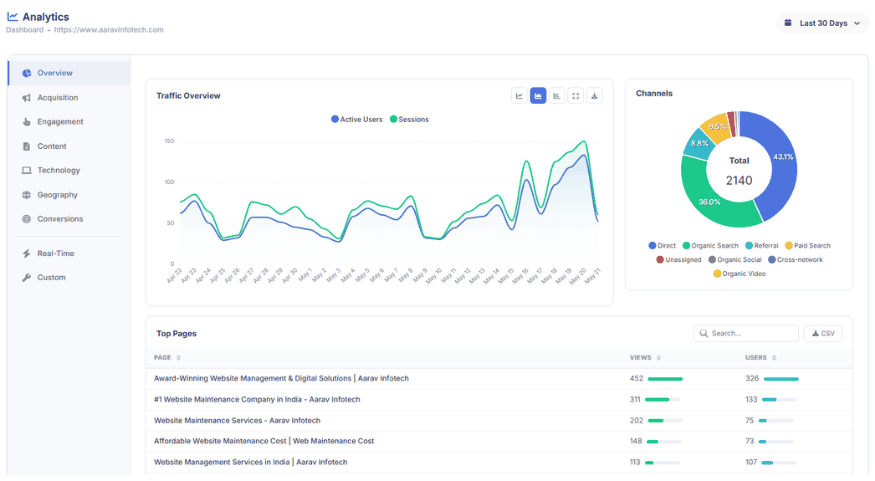875x481 pixels.
Task: Click the yellow 8.5% donut segment
Action: pyautogui.click(x=717, y=127)
